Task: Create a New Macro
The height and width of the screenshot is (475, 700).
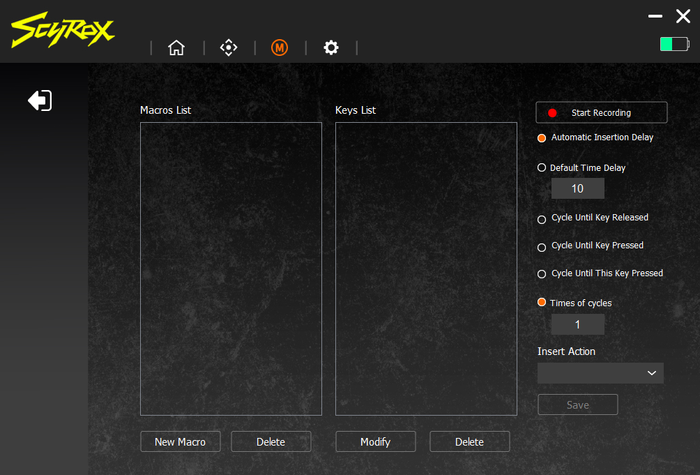Action: coord(180,442)
